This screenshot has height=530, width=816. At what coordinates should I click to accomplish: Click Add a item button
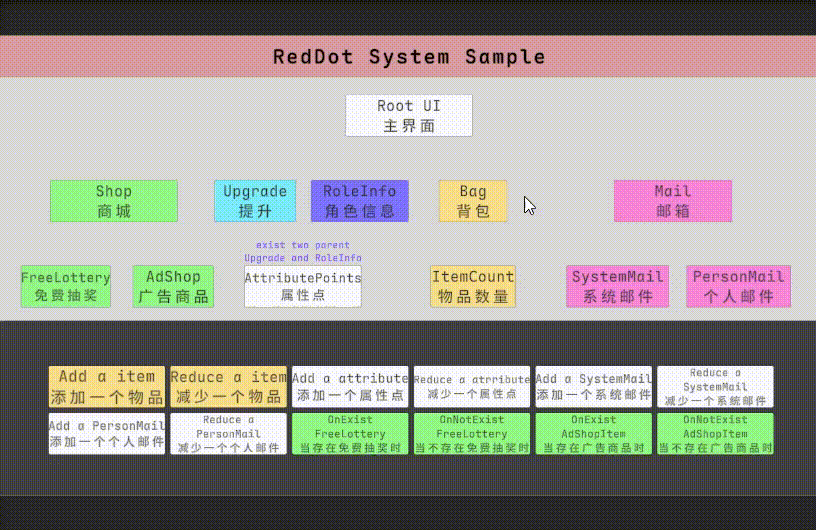tap(107, 386)
